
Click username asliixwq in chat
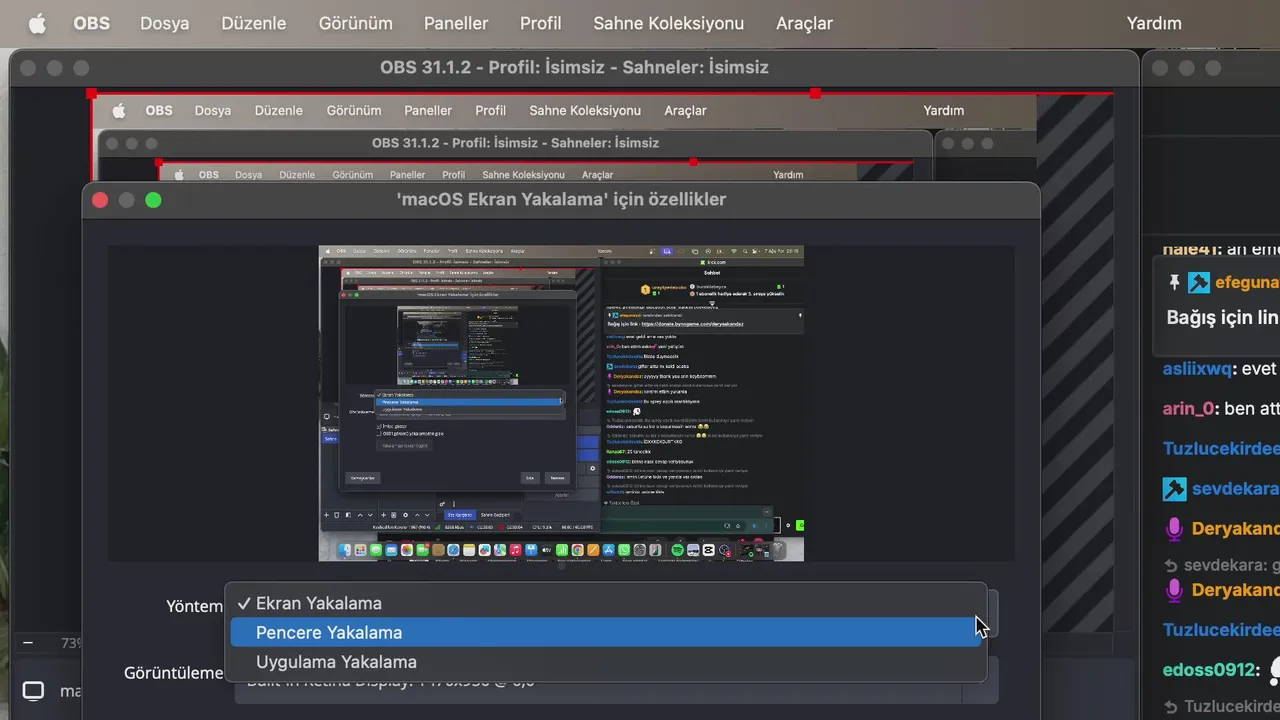[x=1196, y=368]
